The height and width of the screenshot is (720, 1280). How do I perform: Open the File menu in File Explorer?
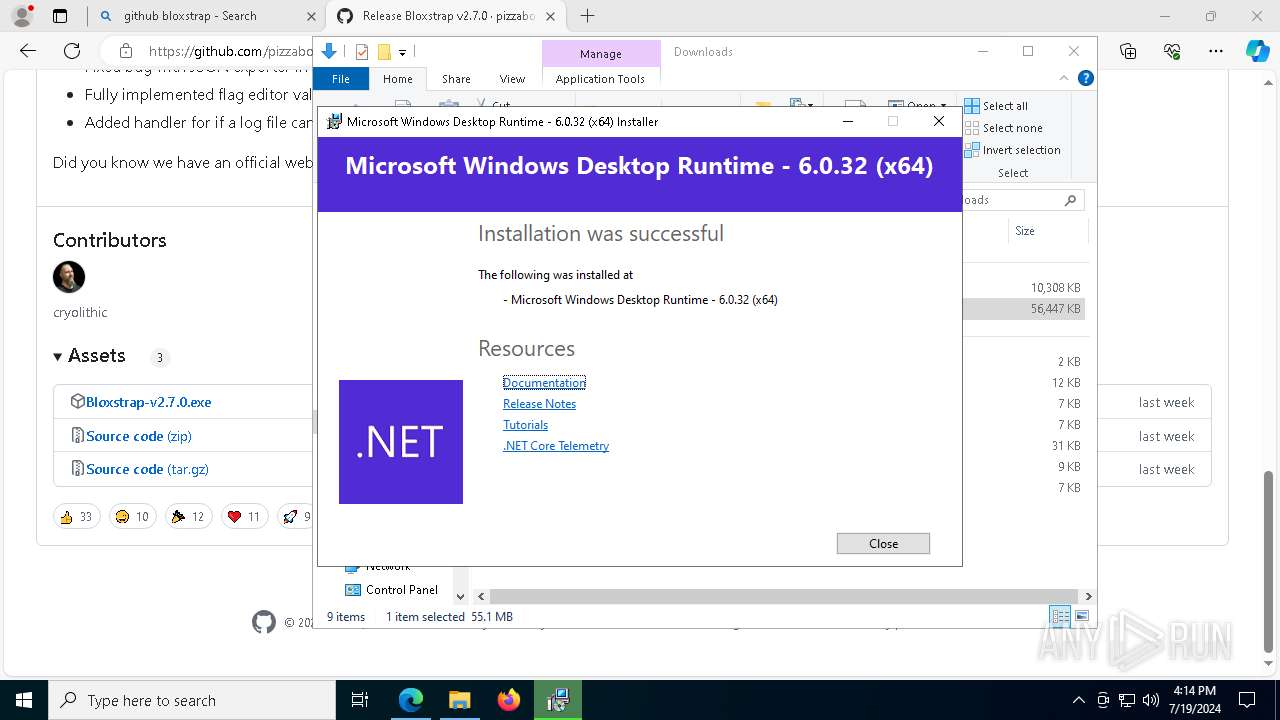click(341, 79)
